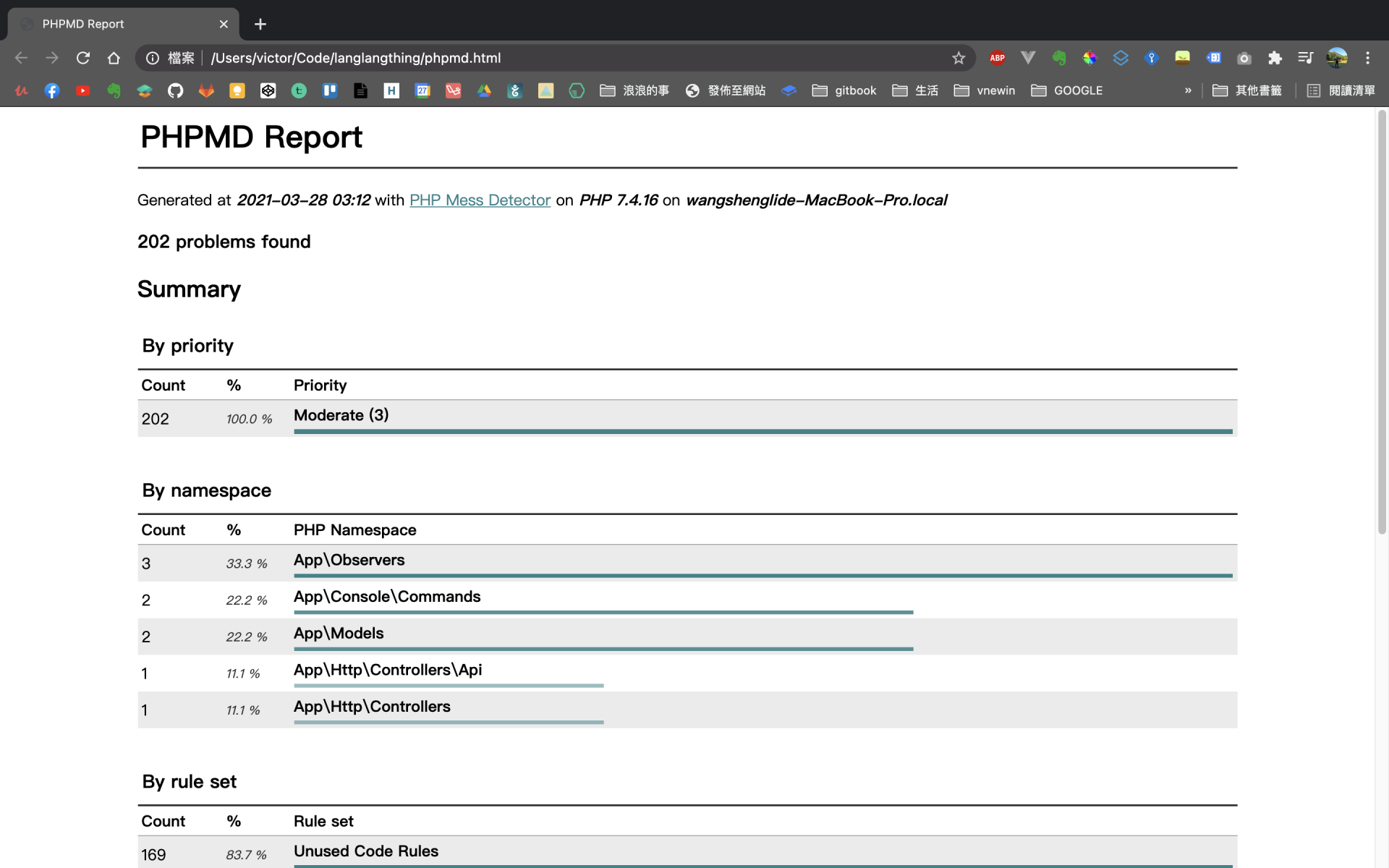Viewport: 1389px width, 868px height.
Task: Open the Laravel bookmark icon
Action: (x=454, y=90)
